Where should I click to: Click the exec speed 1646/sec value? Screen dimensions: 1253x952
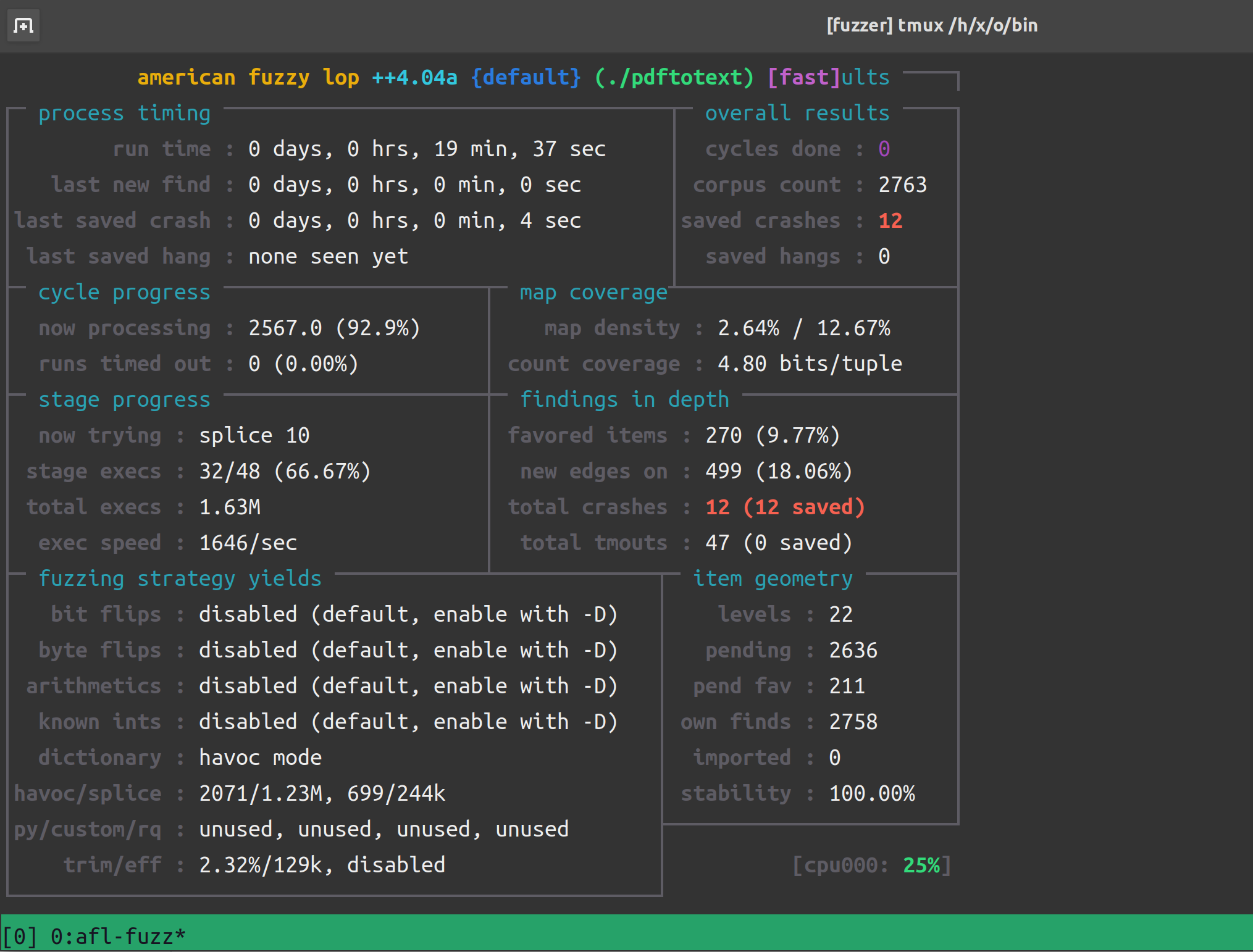[x=248, y=543]
